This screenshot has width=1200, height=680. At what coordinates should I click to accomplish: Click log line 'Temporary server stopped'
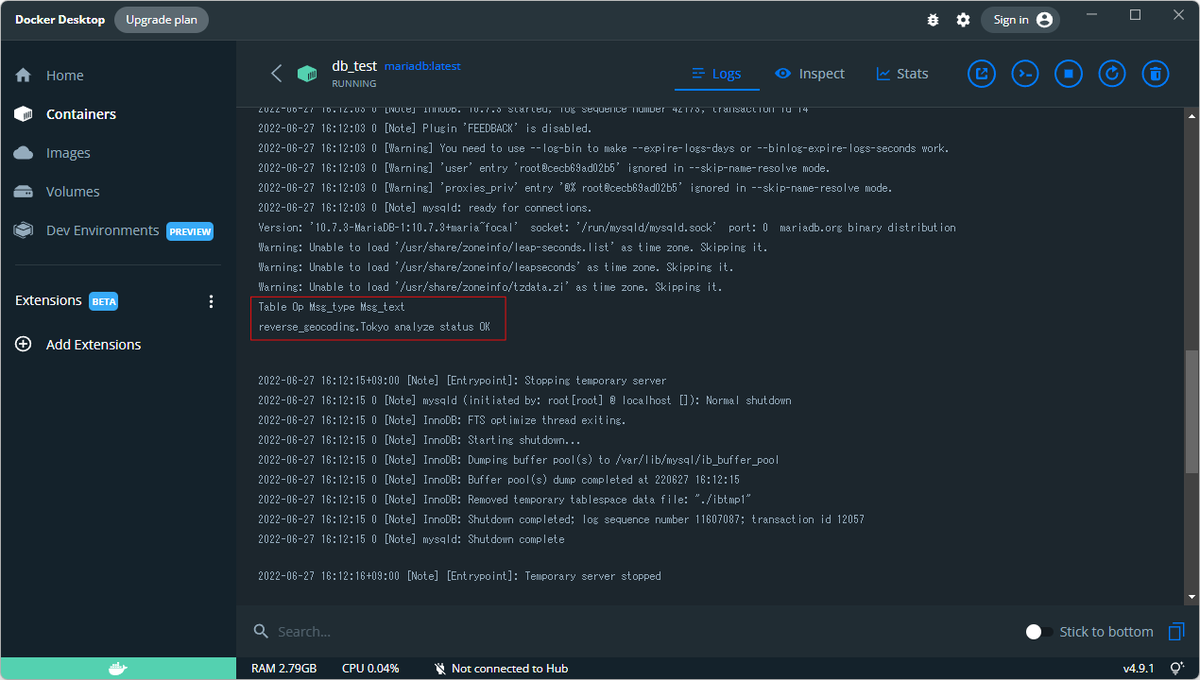(x=459, y=576)
